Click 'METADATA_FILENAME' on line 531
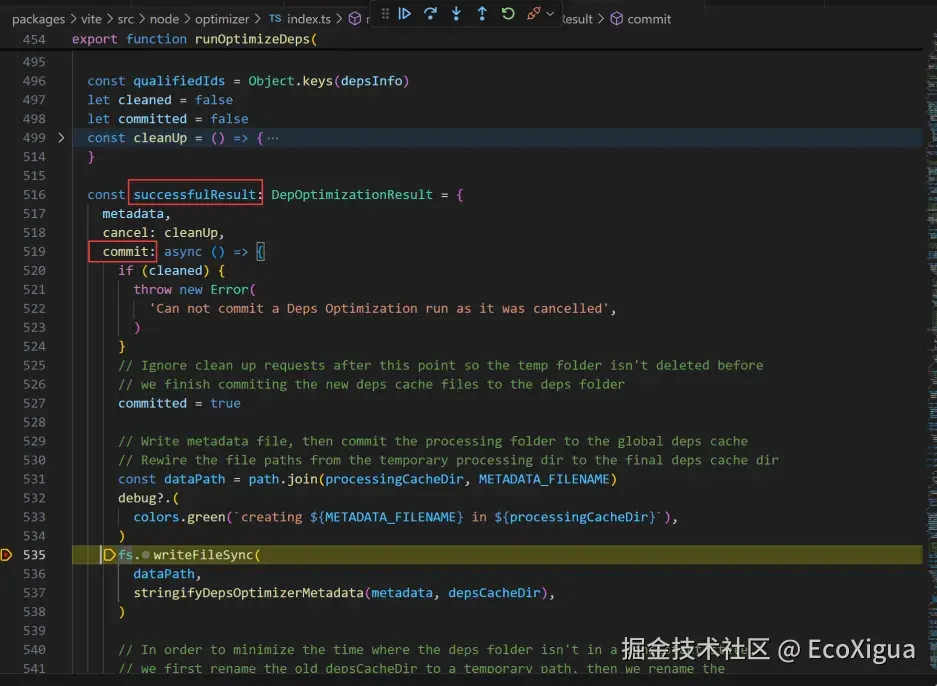 544,479
